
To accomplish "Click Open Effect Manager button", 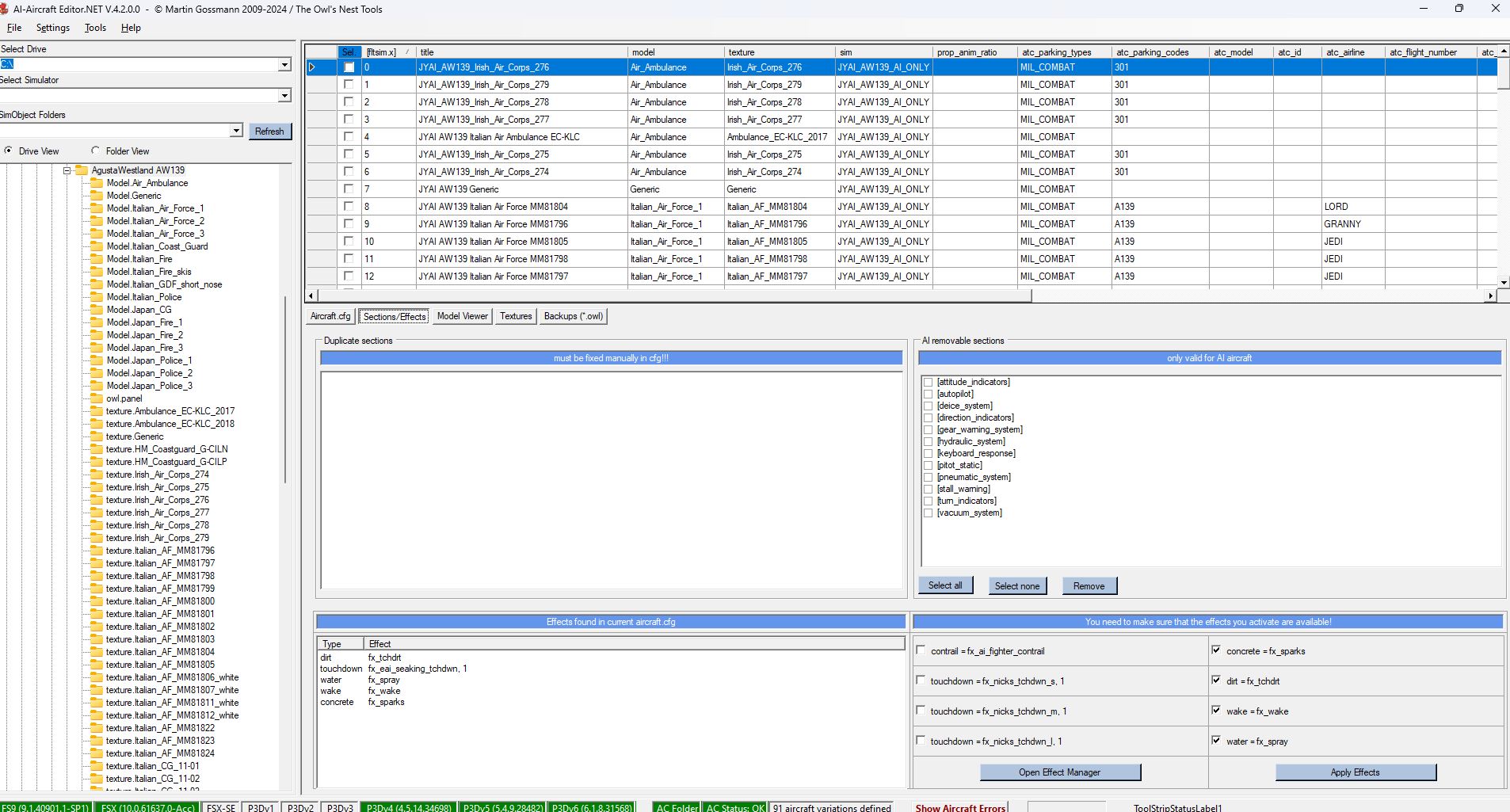I will click(1059, 772).
